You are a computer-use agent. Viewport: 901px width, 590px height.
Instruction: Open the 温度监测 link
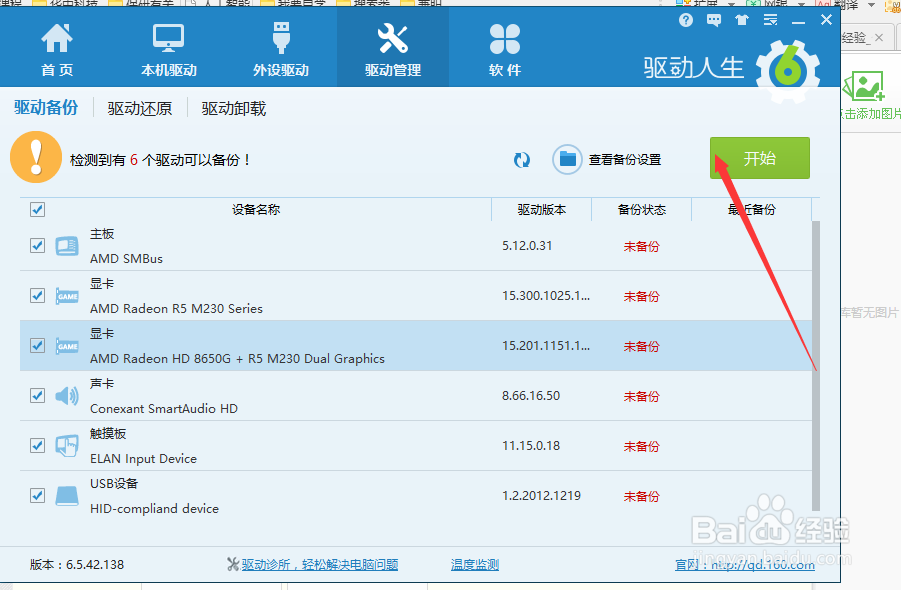[x=475, y=565]
